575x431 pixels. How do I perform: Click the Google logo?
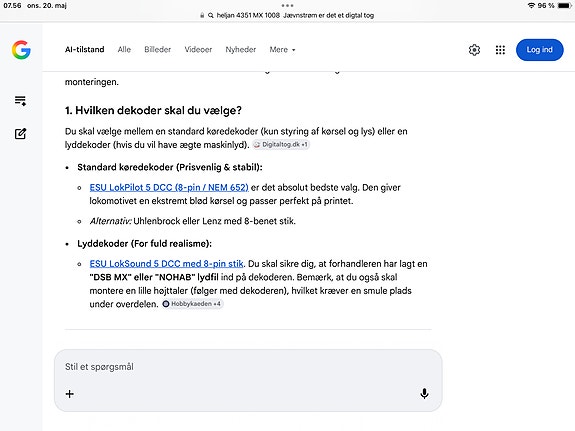[21, 50]
